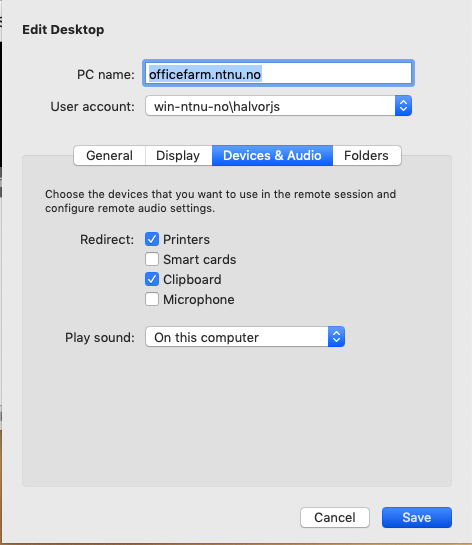Screen dimensions: 472x545
Task: Click the Smart cards label text
Action: [x=200, y=260]
